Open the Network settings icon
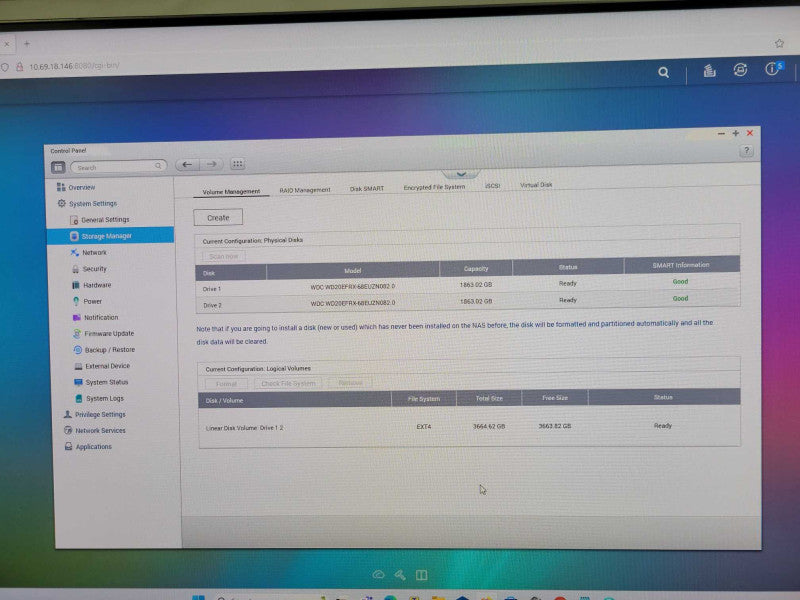 point(75,253)
